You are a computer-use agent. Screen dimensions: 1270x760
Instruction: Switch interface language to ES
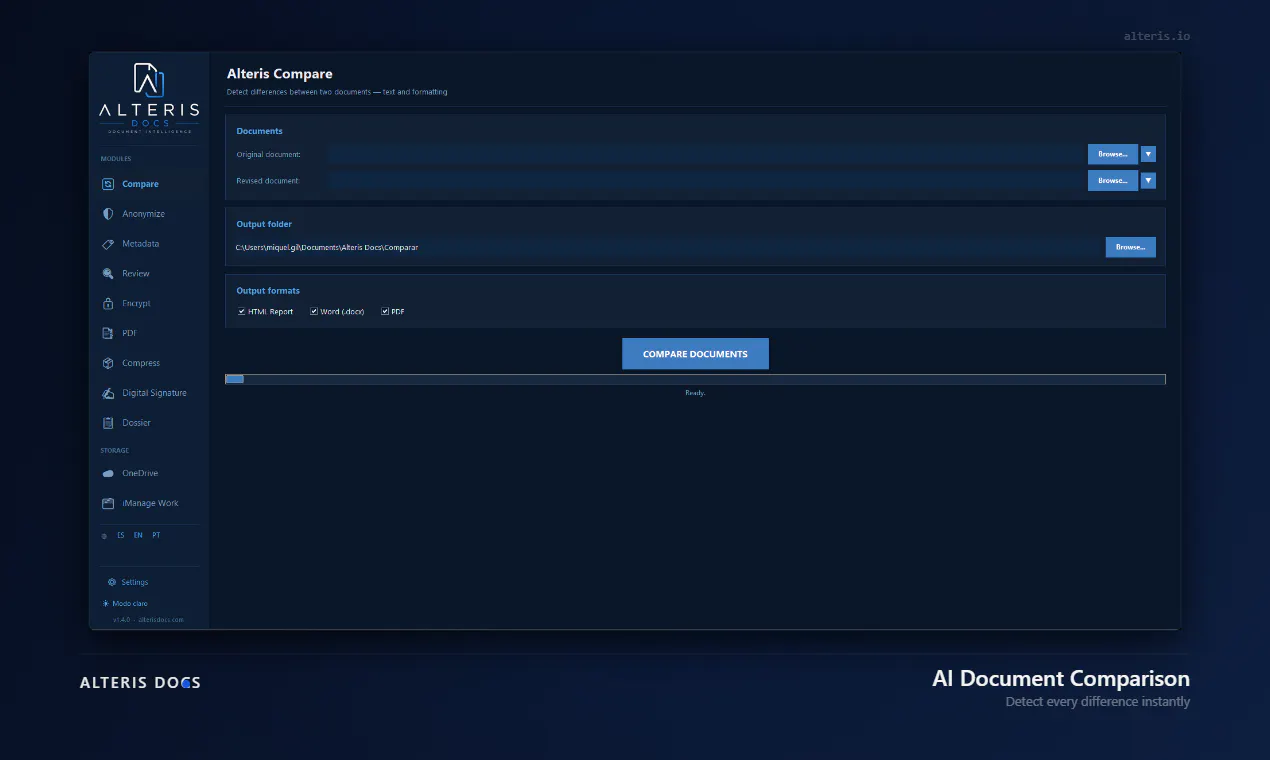121,536
